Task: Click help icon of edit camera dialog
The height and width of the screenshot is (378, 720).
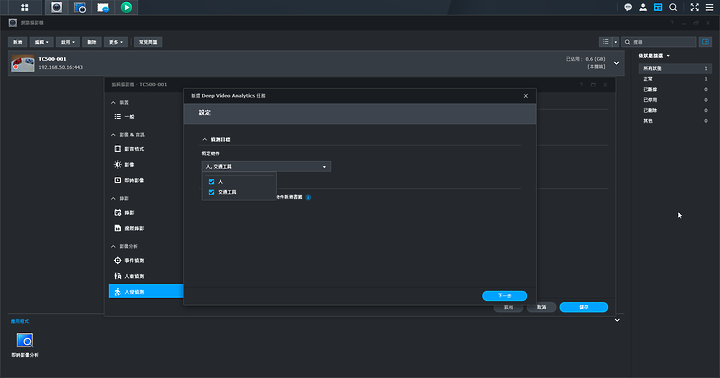Action: (x=581, y=85)
